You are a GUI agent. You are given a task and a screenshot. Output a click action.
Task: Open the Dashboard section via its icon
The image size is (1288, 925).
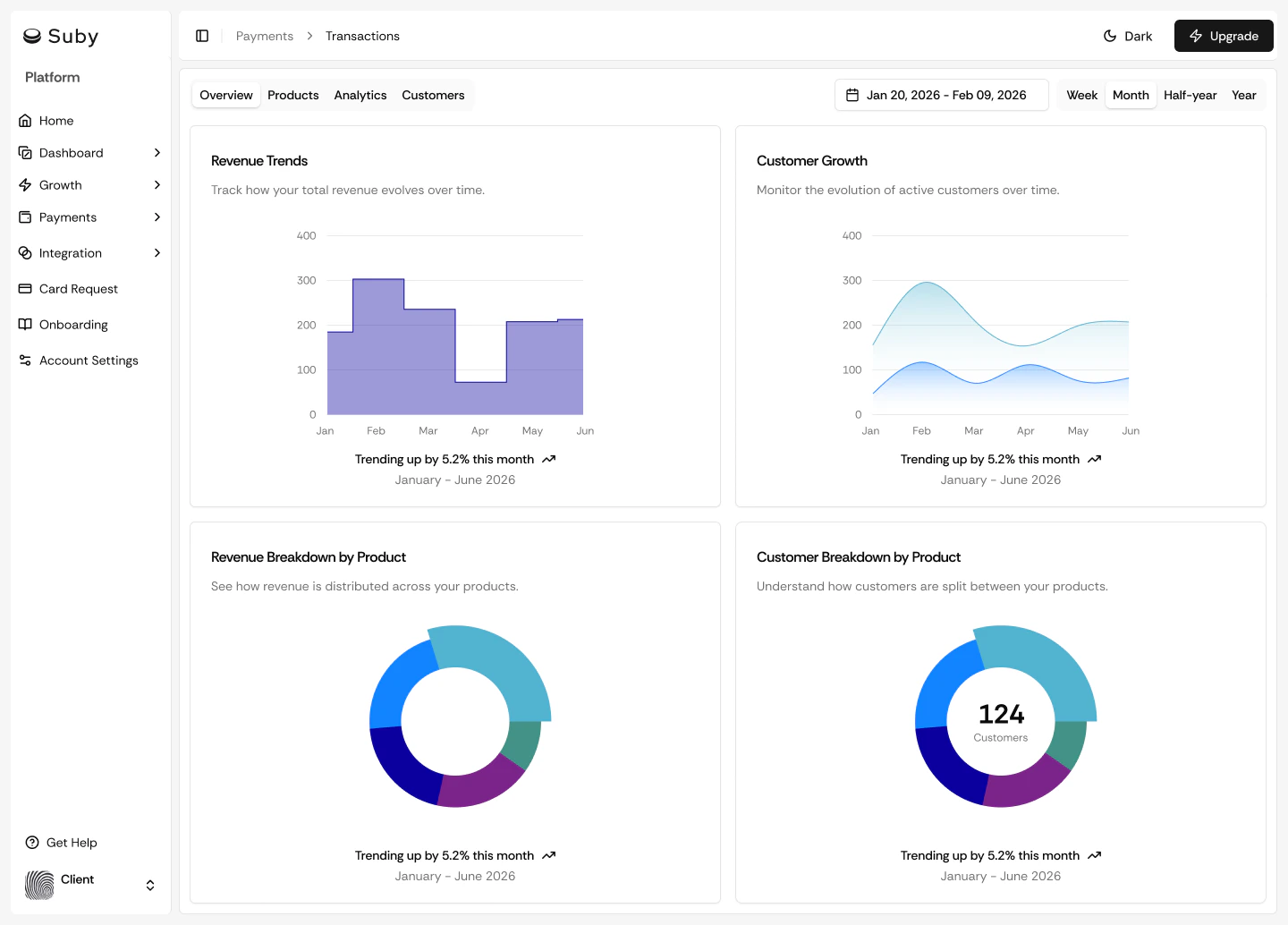pos(25,152)
